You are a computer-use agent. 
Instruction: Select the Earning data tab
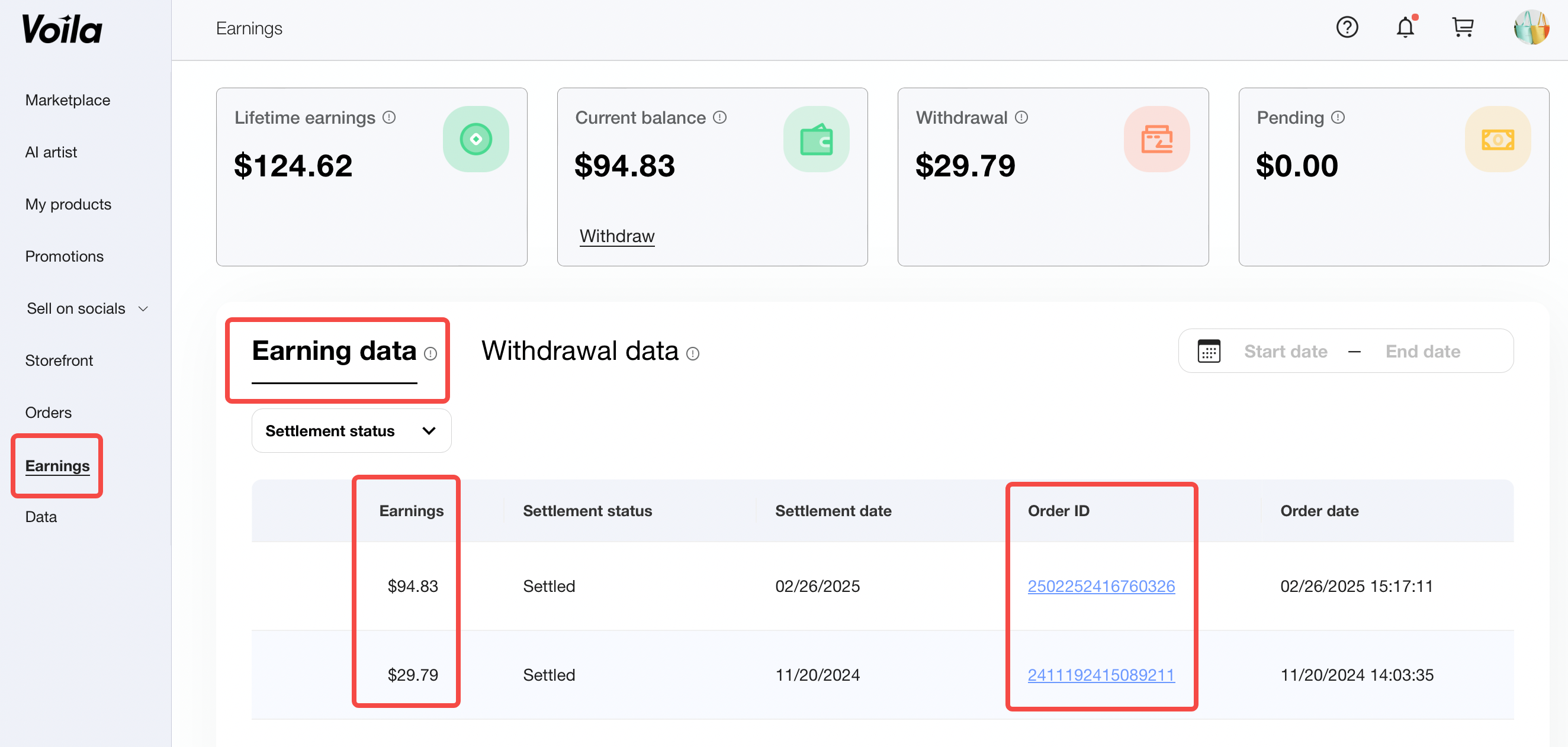coord(333,351)
